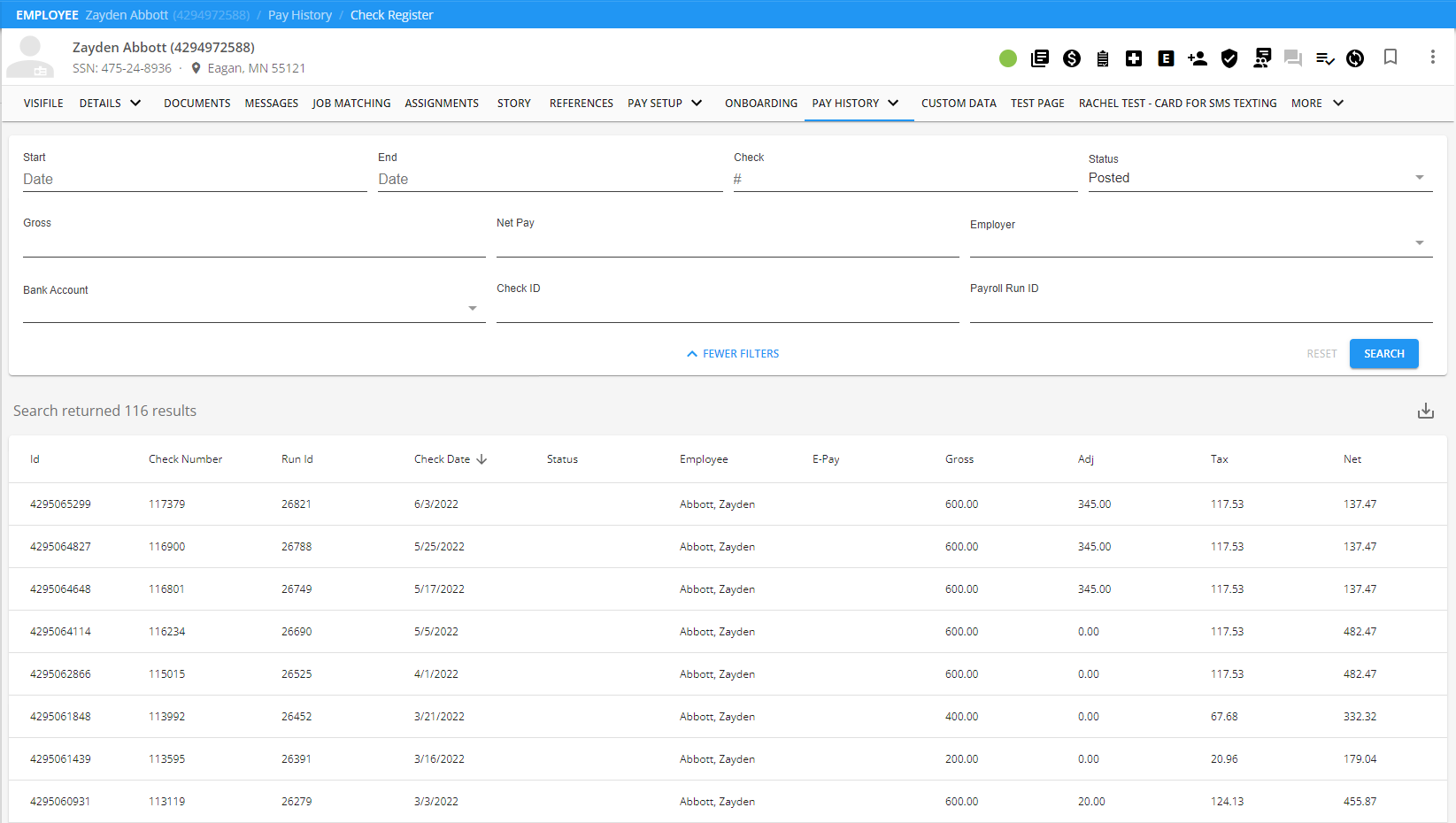The height and width of the screenshot is (823, 1456).
Task: Open the three-dot more options menu
Action: [1432, 58]
